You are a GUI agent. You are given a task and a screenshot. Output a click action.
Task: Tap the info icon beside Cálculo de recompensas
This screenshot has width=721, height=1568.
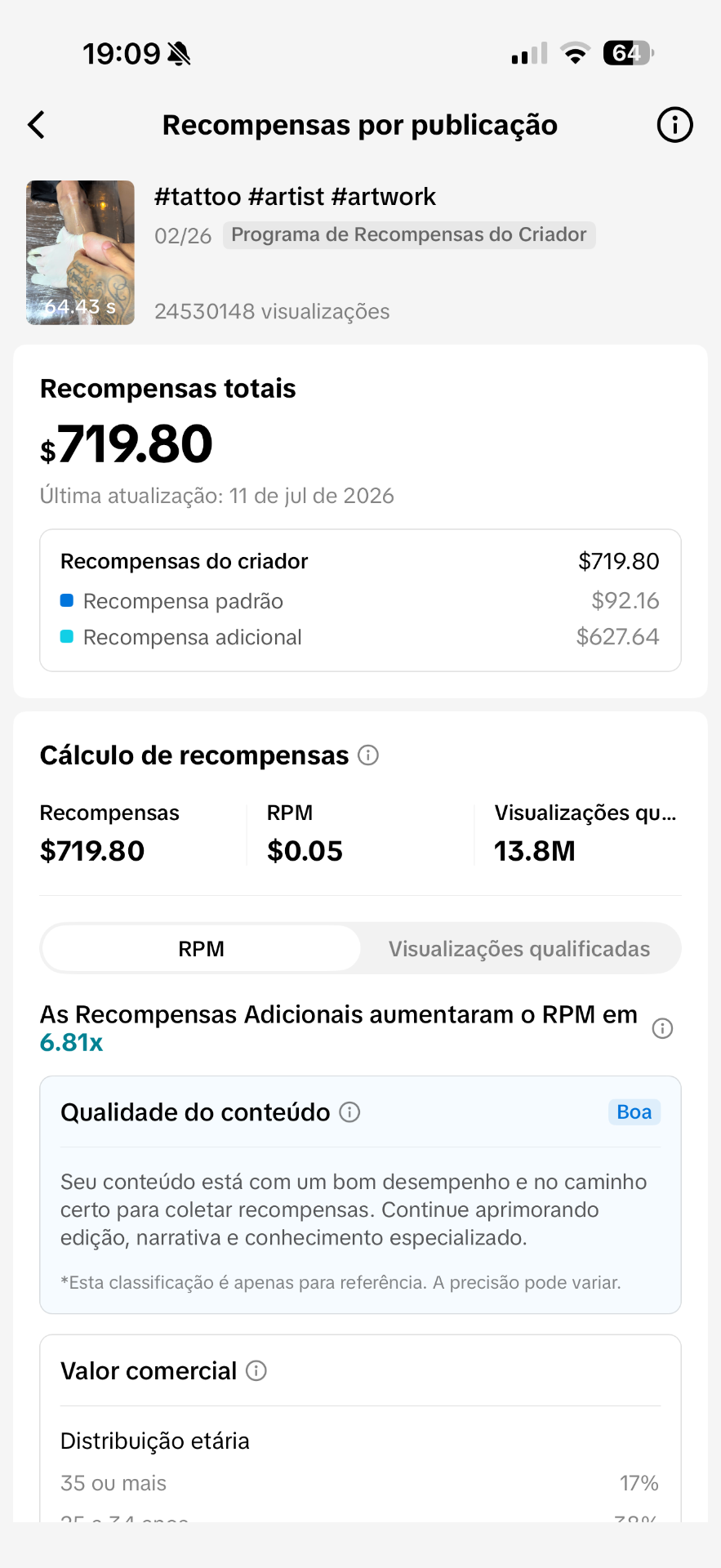[x=368, y=755]
